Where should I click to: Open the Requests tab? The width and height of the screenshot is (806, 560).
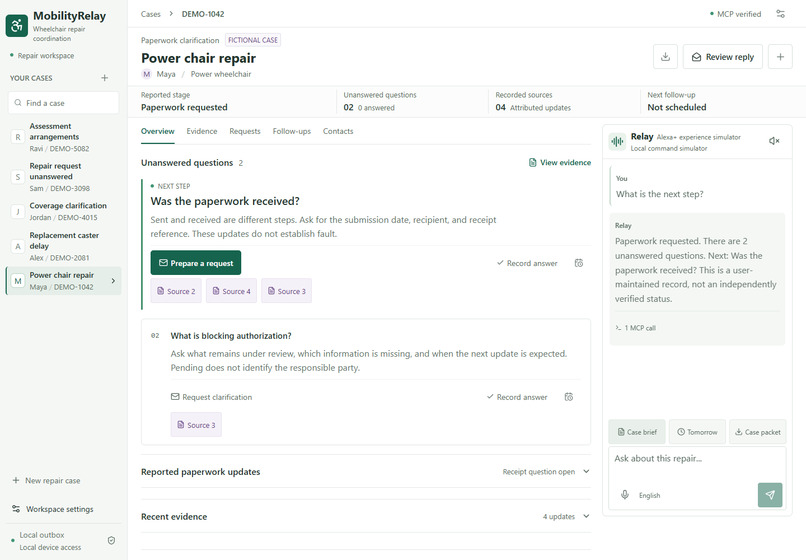click(x=245, y=131)
